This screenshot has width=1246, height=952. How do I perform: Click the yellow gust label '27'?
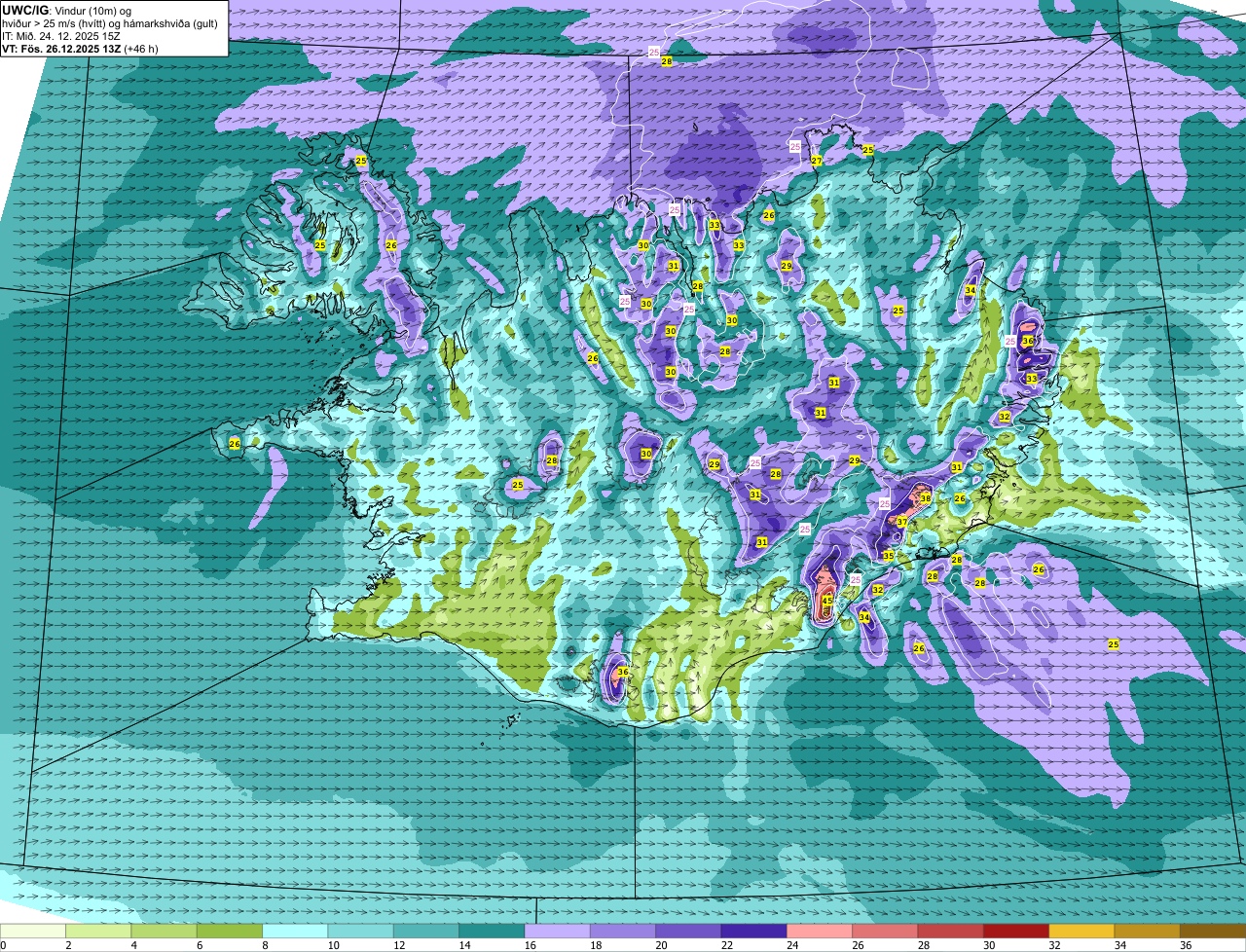click(817, 161)
